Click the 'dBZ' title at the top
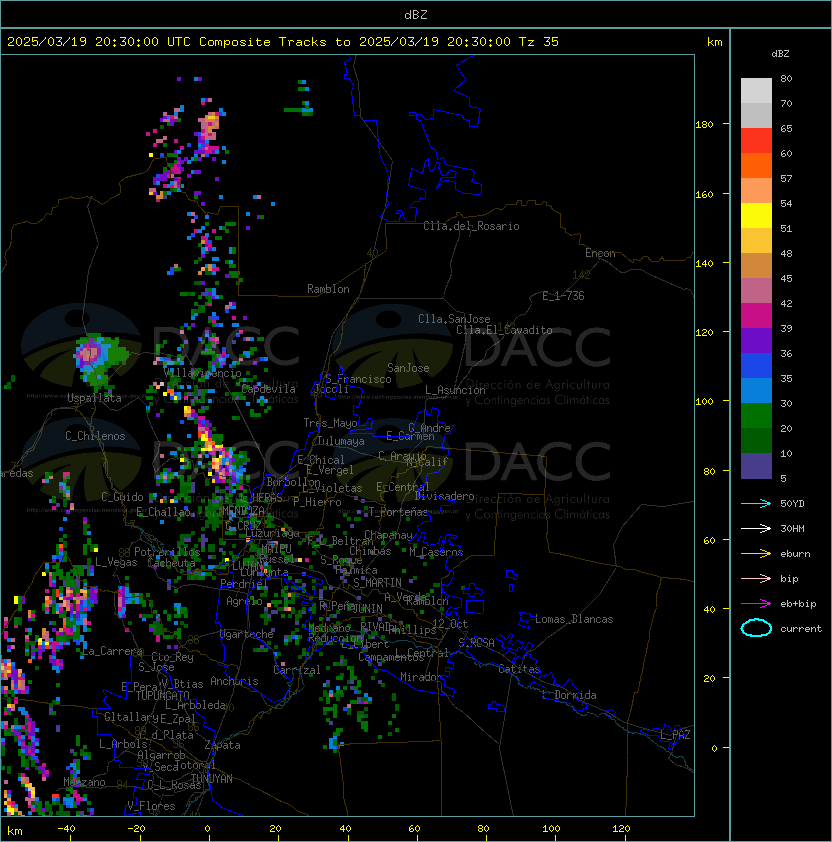The width and height of the screenshot is (832, 842). [x=416, y=14]
